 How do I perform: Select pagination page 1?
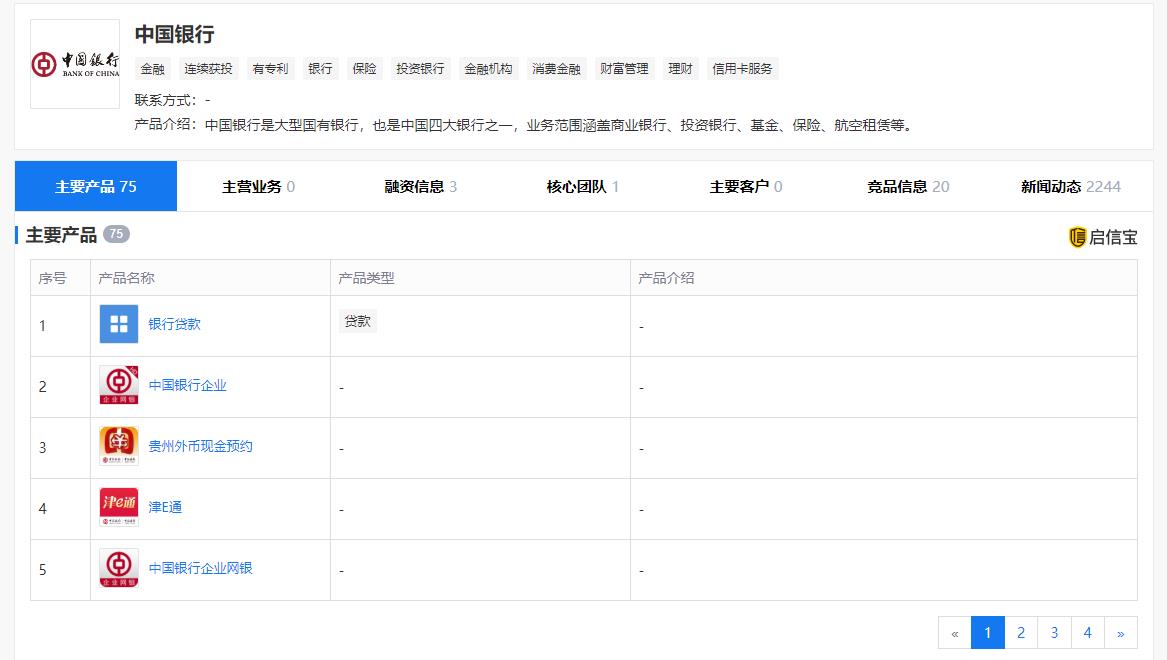click(x=988, y=632)
